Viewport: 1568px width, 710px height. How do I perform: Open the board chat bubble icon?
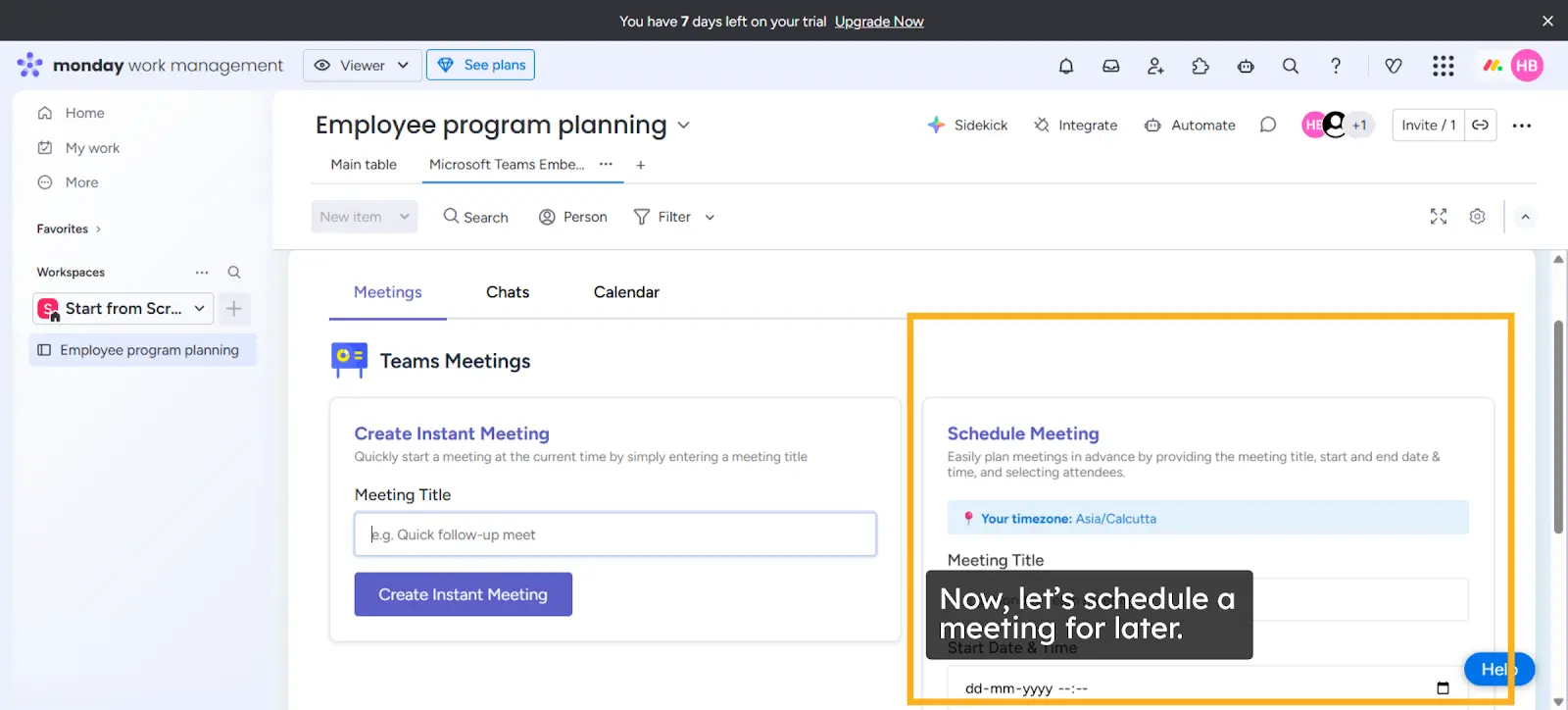1267,125
